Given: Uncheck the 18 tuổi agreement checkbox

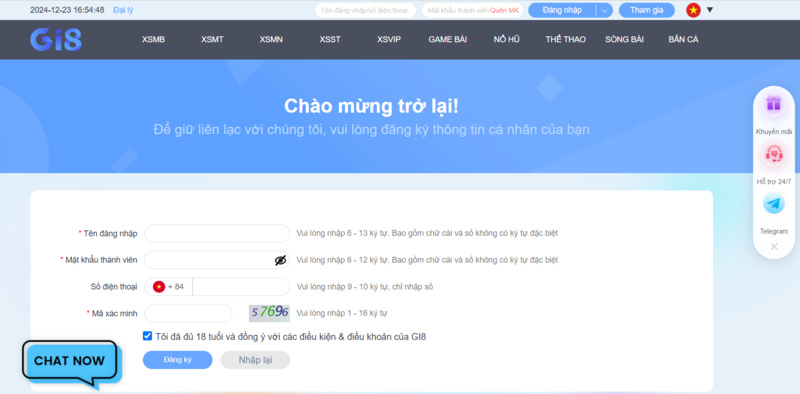Looking at the screenshot, I should click(x=147, y=336).
